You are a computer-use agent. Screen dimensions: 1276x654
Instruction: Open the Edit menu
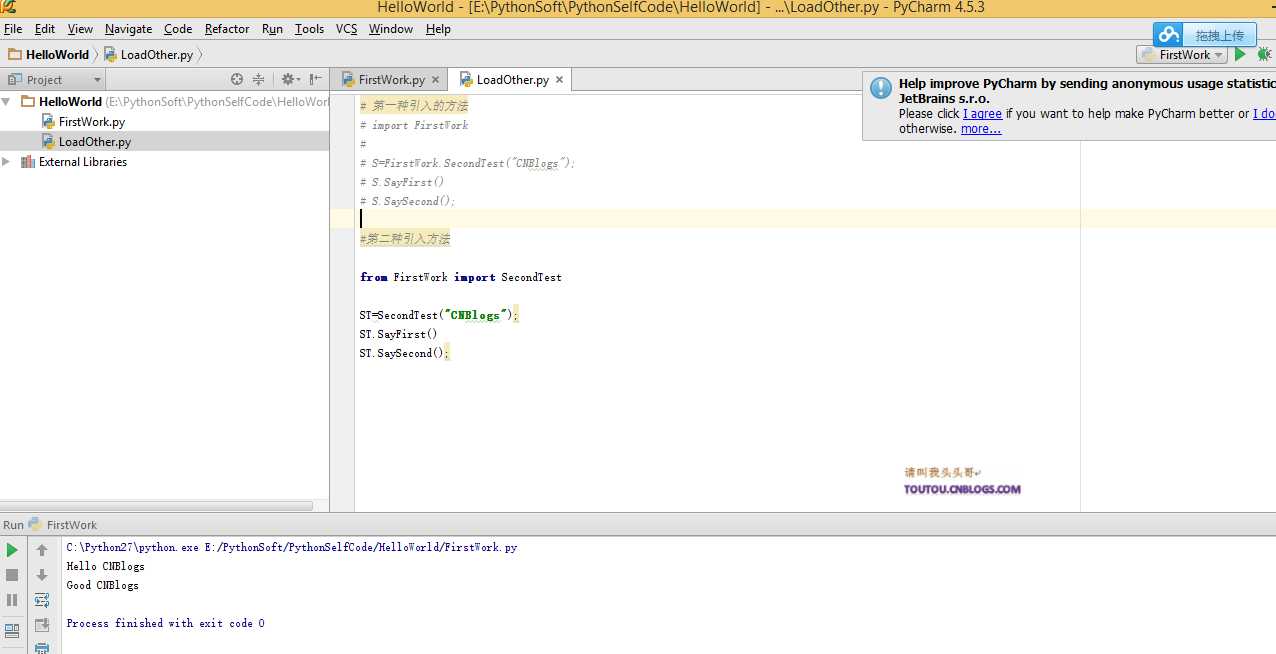click(x=45, y=29)
